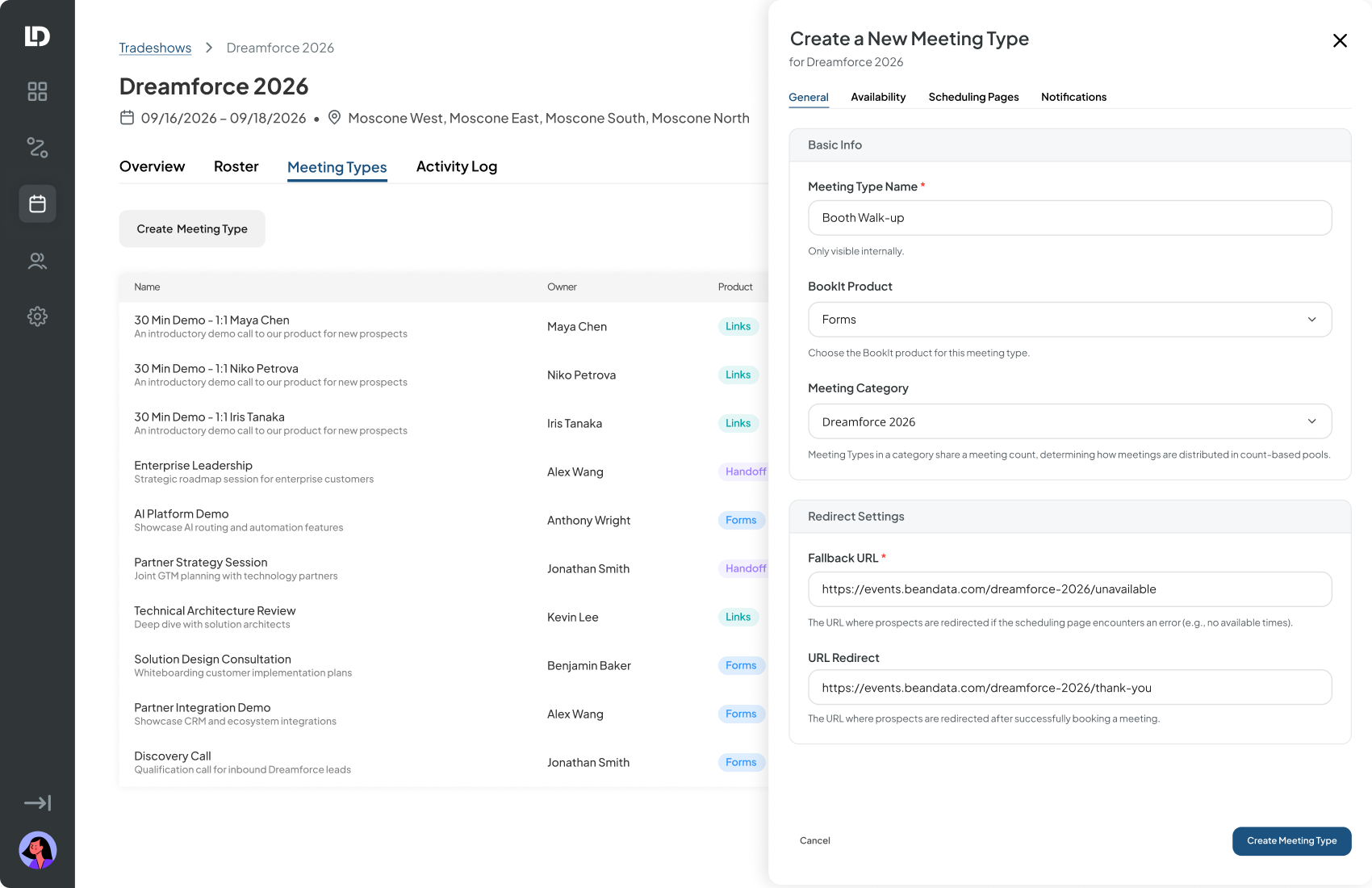This screenshot has height=888, width=1372.
Task: Open the settings gear icon
Action: (x=37, y=316)
